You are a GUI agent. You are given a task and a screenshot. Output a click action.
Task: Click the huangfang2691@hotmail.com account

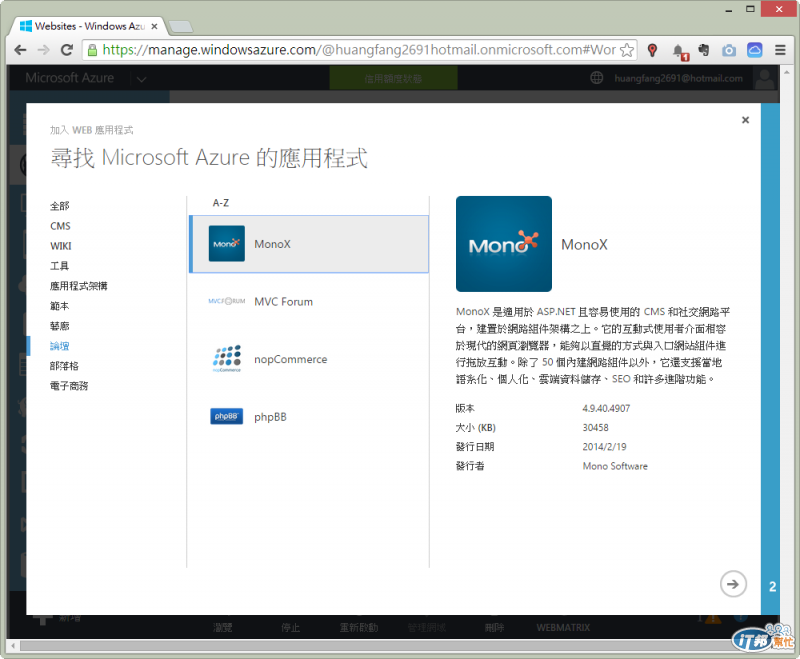pos(678,79)
